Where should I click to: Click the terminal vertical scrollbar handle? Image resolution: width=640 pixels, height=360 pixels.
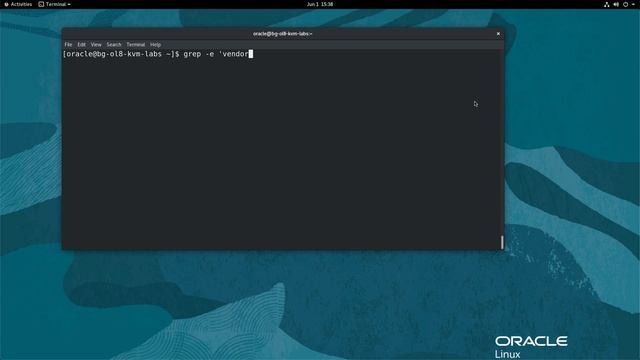tap(502, 242)
